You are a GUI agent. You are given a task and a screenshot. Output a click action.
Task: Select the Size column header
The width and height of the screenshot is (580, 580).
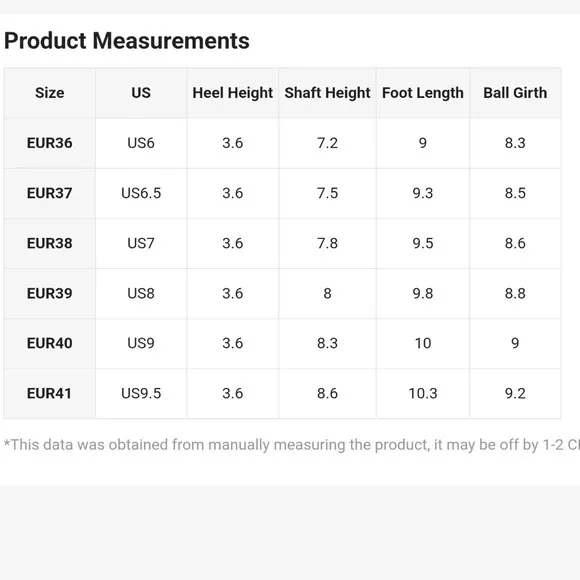50,93
